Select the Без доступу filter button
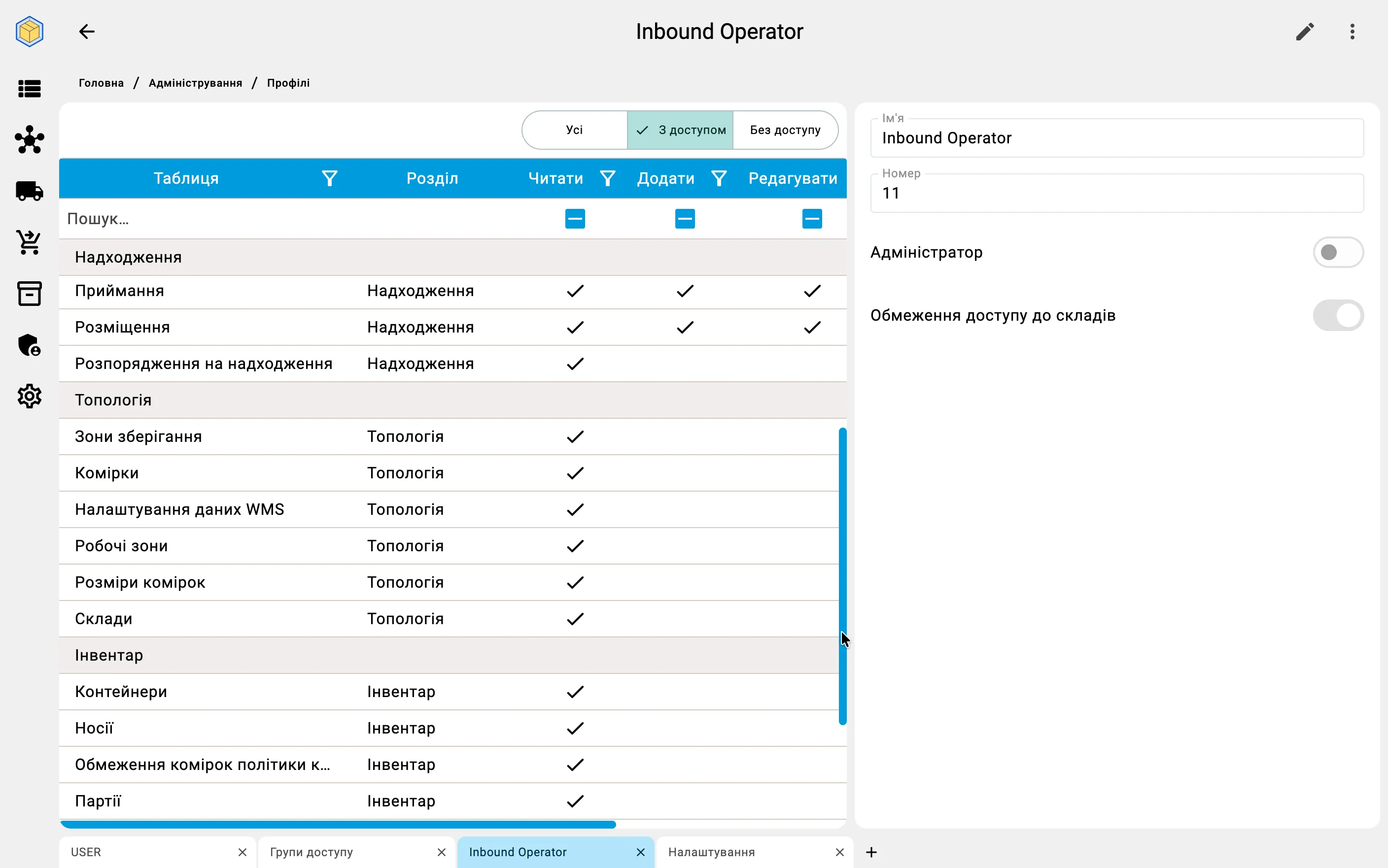 [x=785, y=130]
